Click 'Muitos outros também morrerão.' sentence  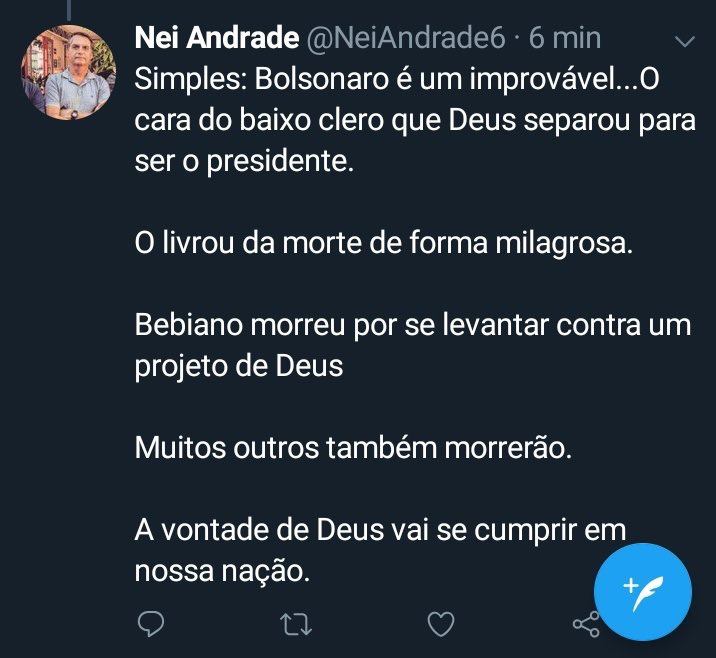click(354, 449)
